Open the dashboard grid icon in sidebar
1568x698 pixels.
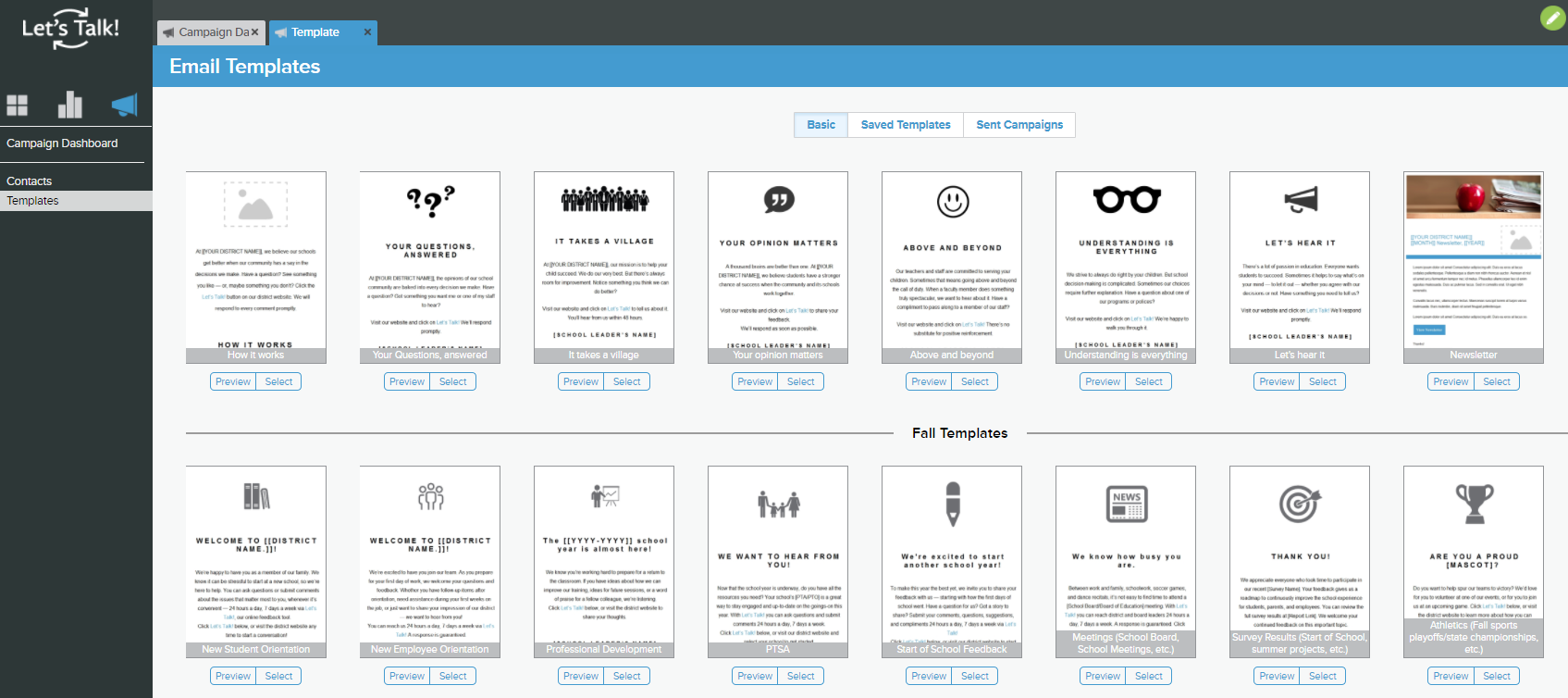(18, 106)
